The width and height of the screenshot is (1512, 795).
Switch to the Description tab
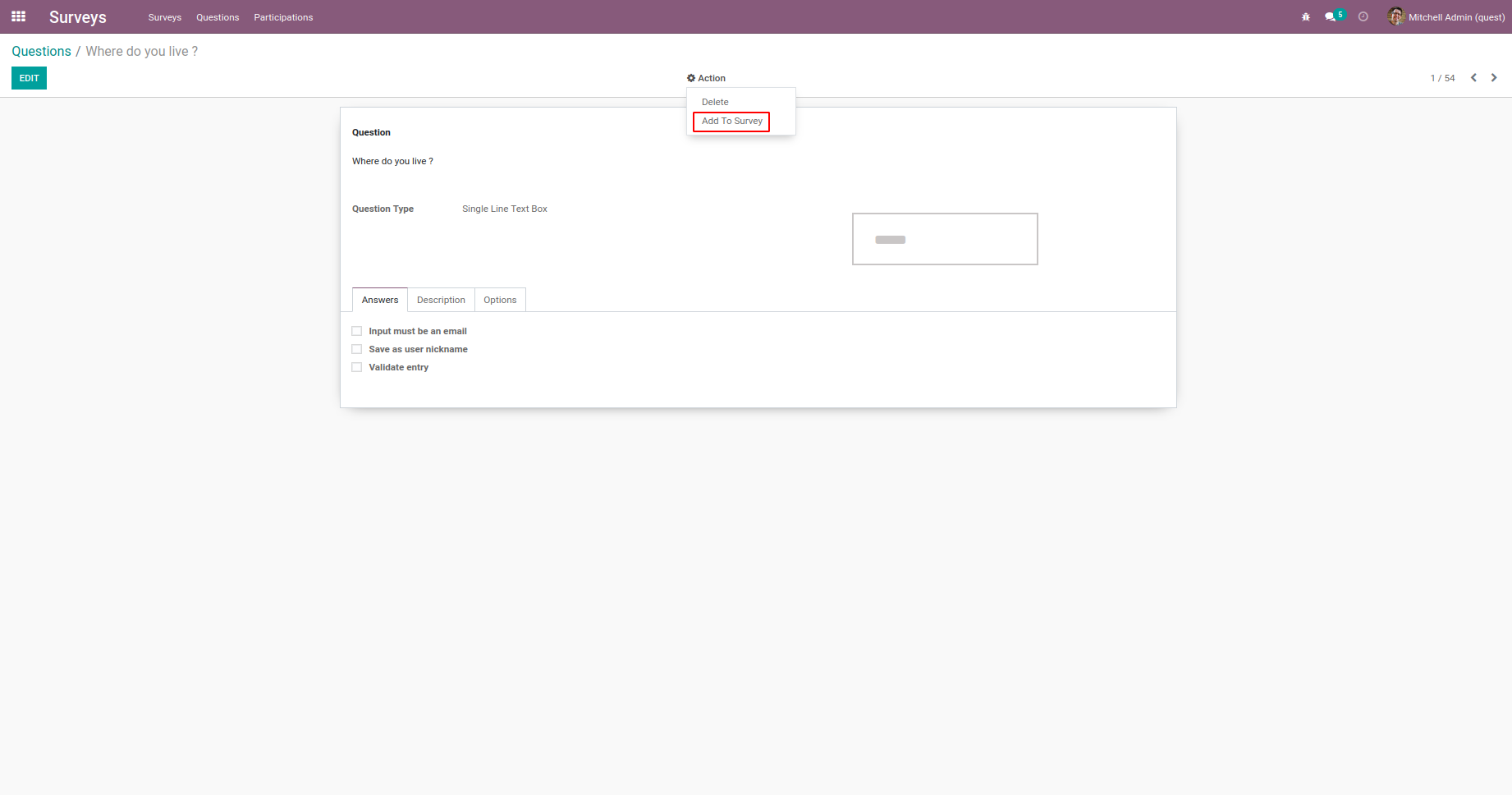point(441,300)
